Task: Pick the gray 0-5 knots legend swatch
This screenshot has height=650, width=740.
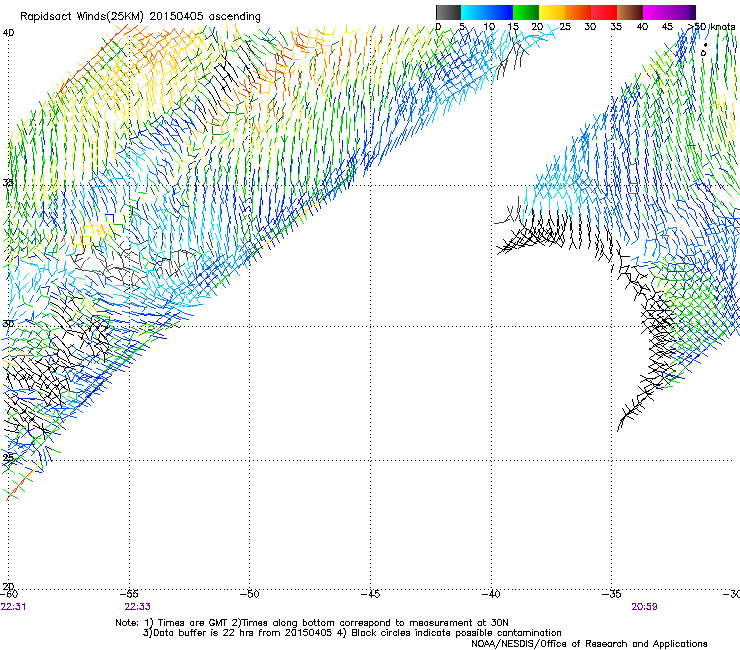Action: [x=448, y=12]
